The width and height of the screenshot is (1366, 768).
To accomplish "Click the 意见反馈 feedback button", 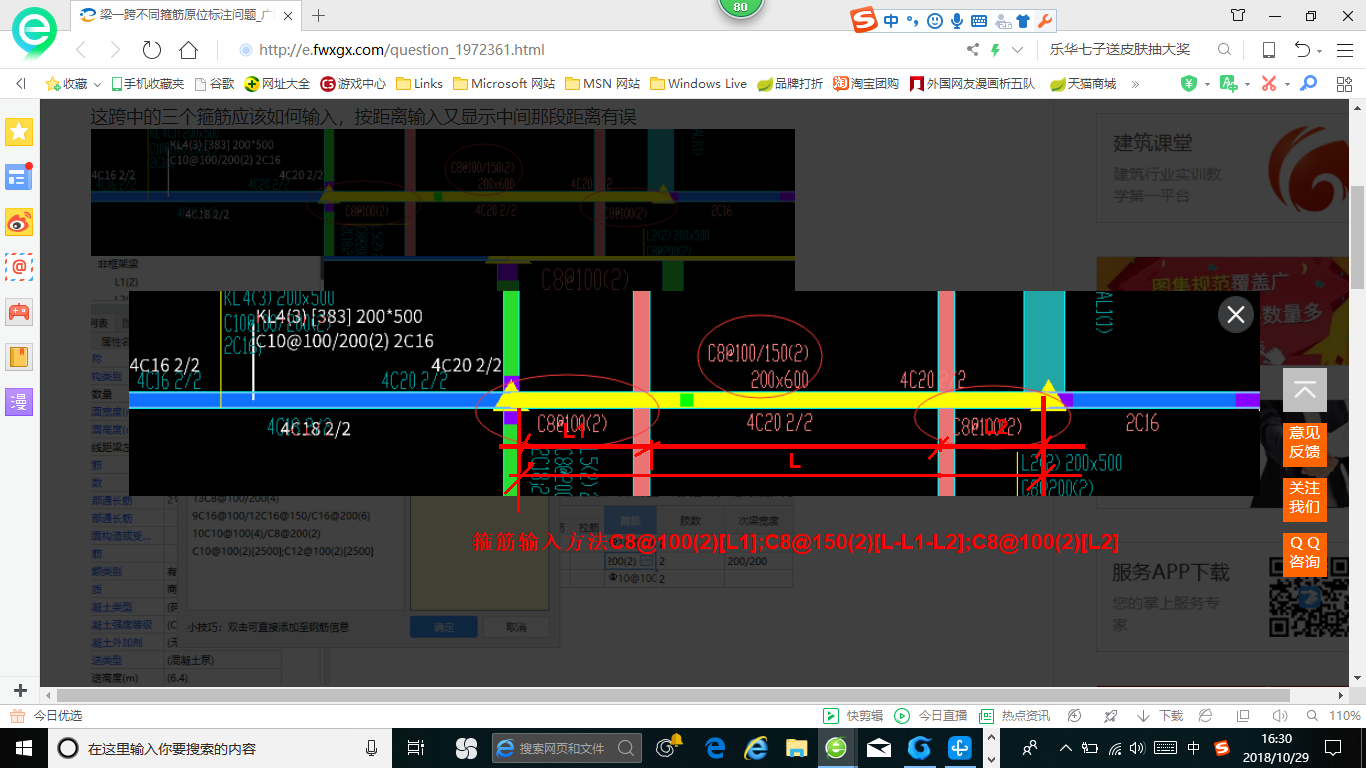I will click(1305, 444).
